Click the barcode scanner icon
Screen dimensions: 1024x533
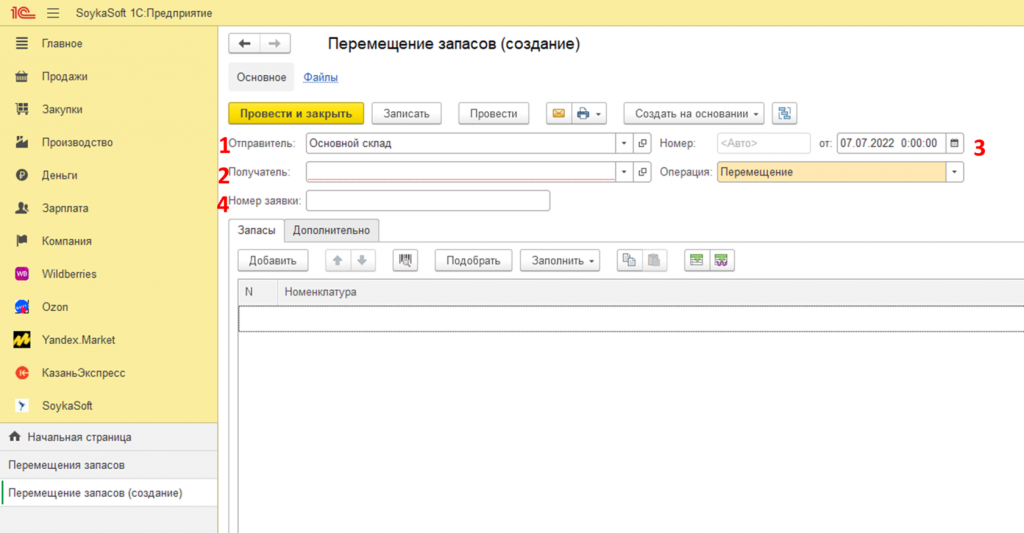click(x=405, y=261)
